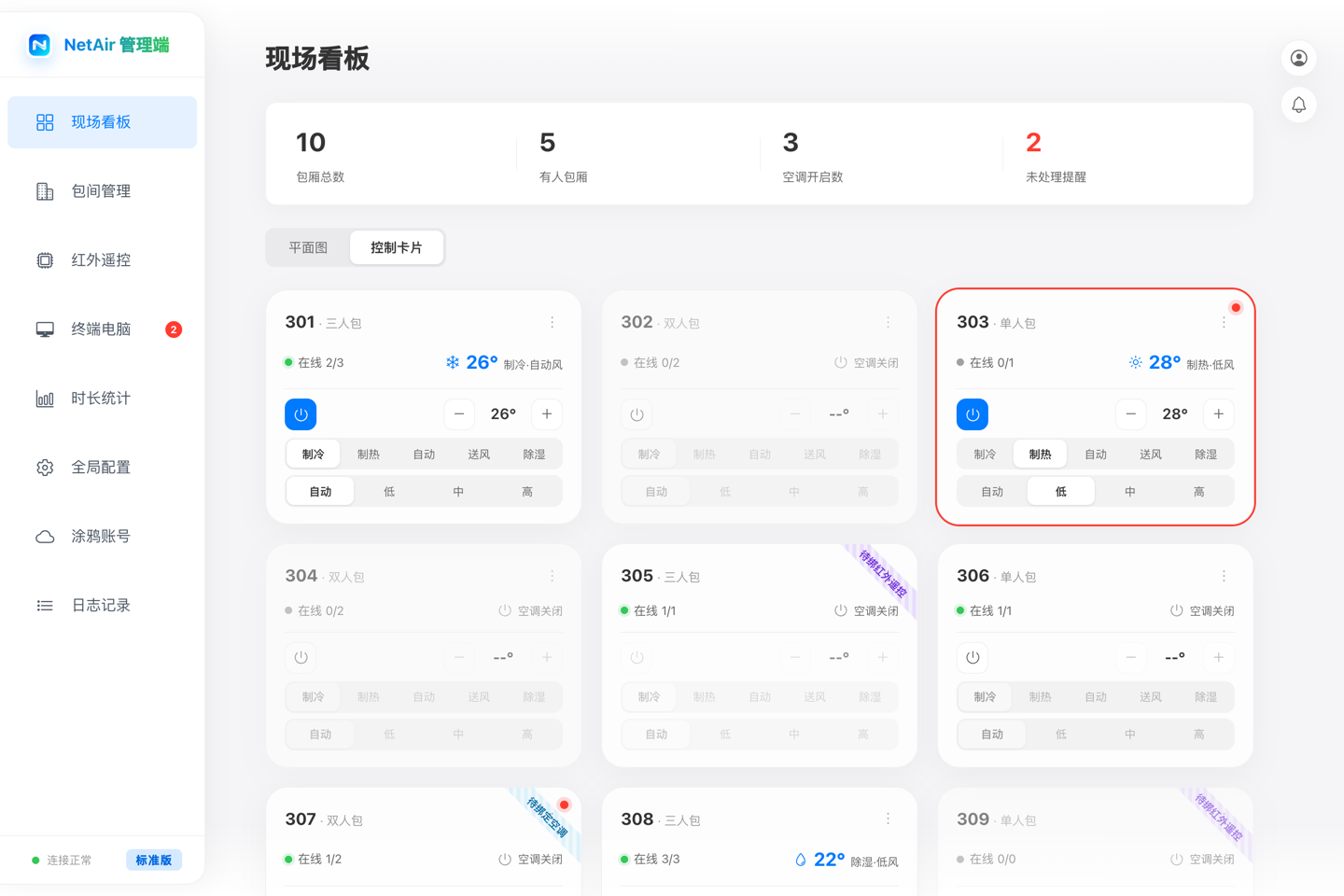Open 红外遥控 in sidebar

pos(103,260)
